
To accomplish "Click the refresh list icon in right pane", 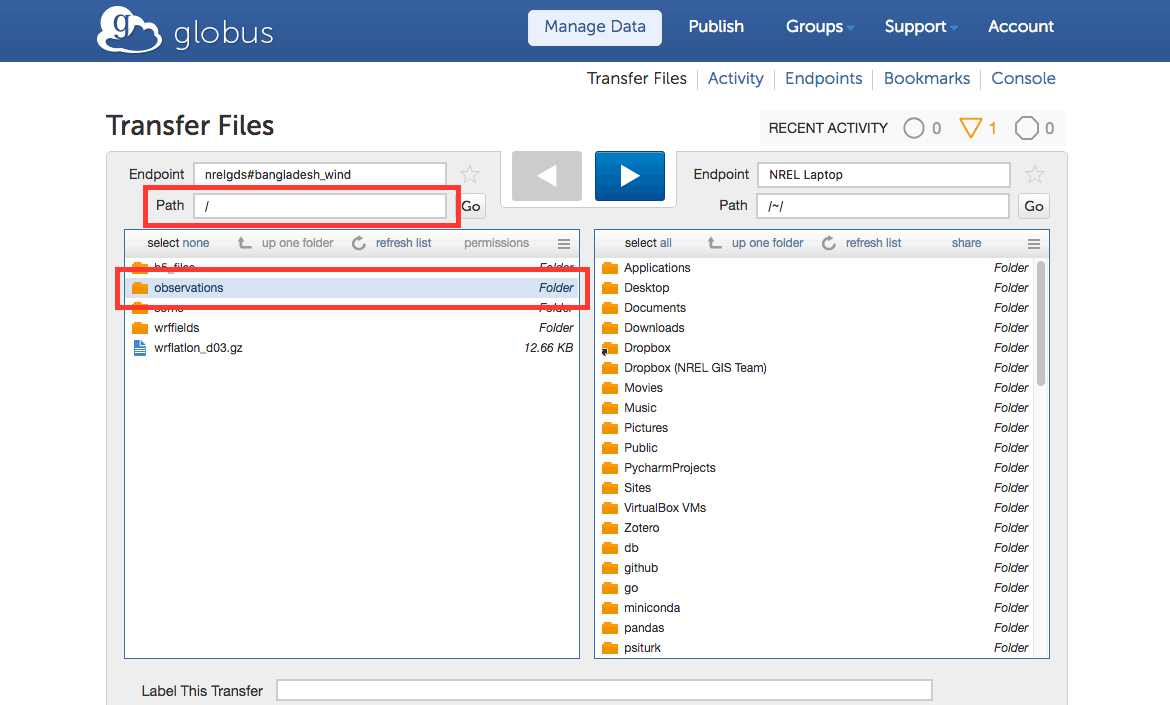I will [x=829, y=243].
